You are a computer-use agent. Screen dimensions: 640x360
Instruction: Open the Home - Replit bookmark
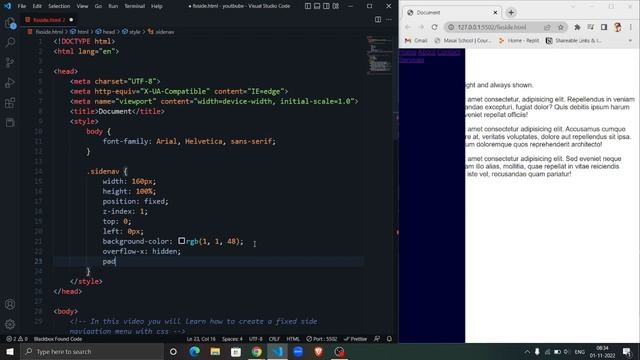[x=519, y=40]
